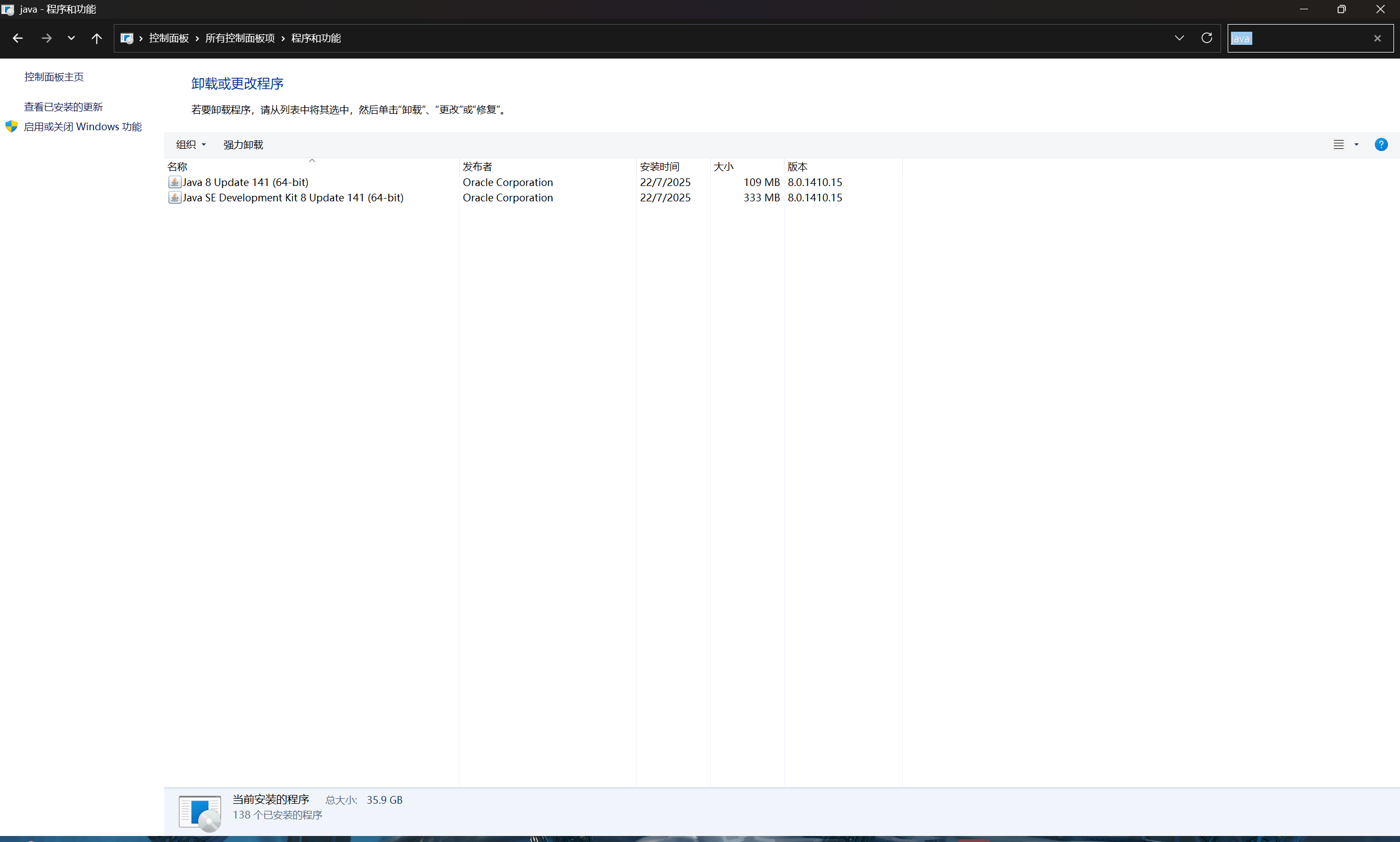
Task: Change view with the view options icon
Action: [1338, 144]
